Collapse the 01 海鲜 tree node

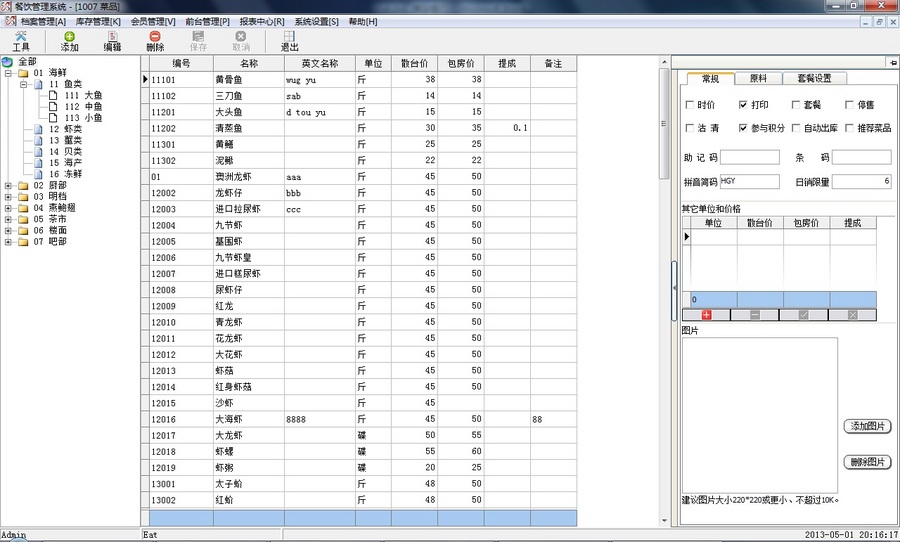coord(8,73)
